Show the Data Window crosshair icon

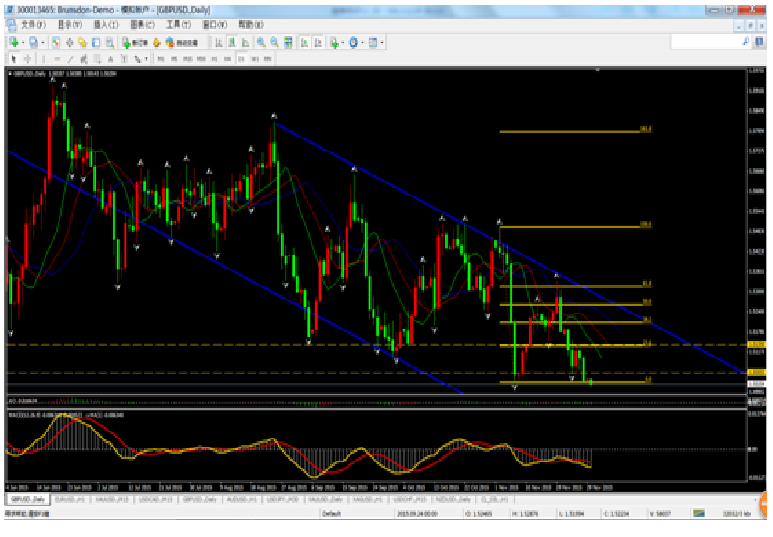coord(70,43)
